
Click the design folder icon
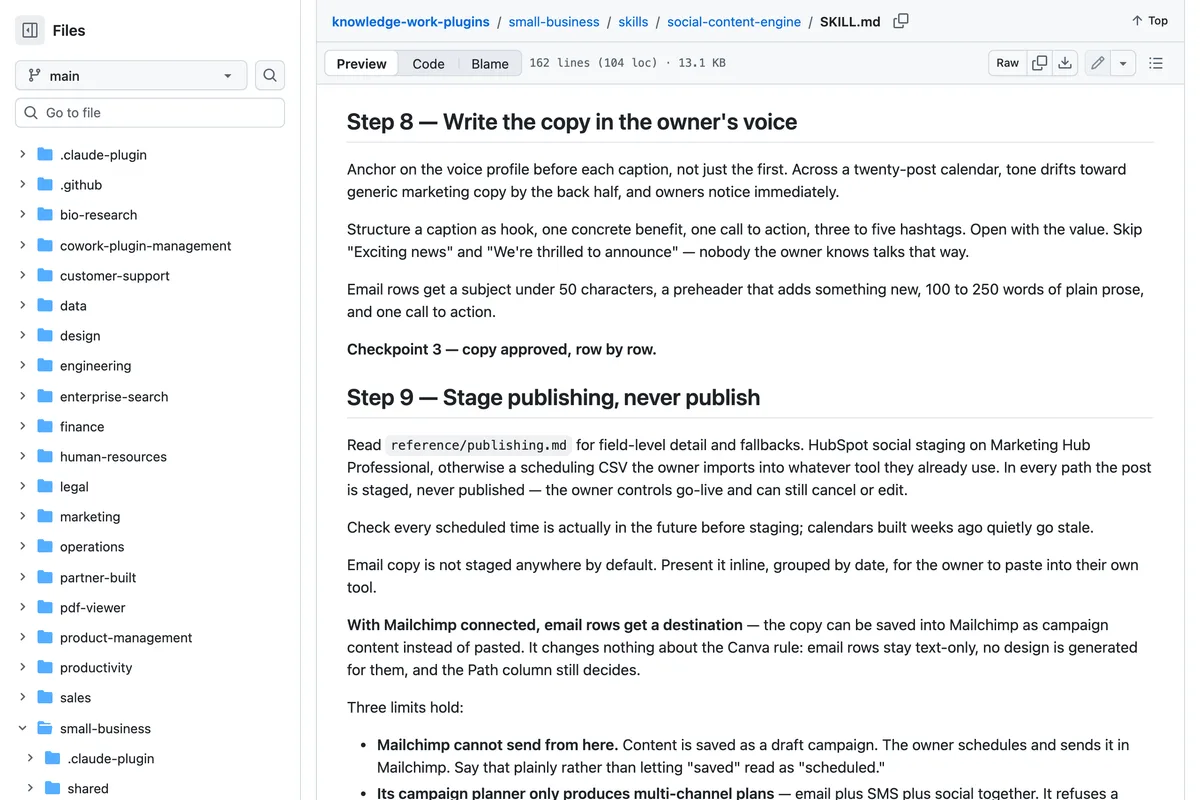45,336
